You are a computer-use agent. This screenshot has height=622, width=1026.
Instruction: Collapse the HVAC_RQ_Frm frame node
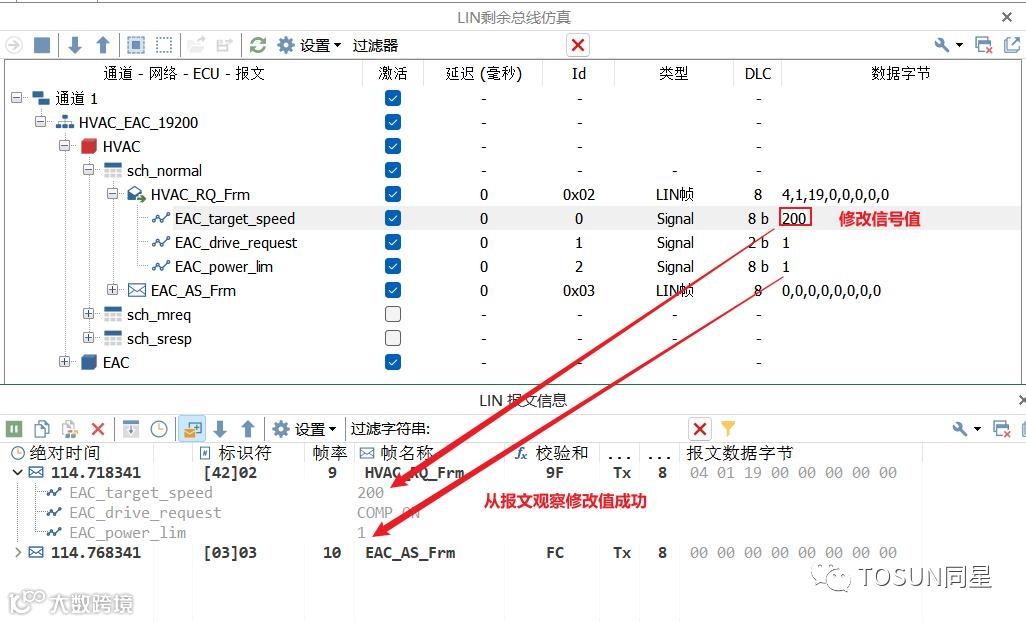(x=113, y=194)
